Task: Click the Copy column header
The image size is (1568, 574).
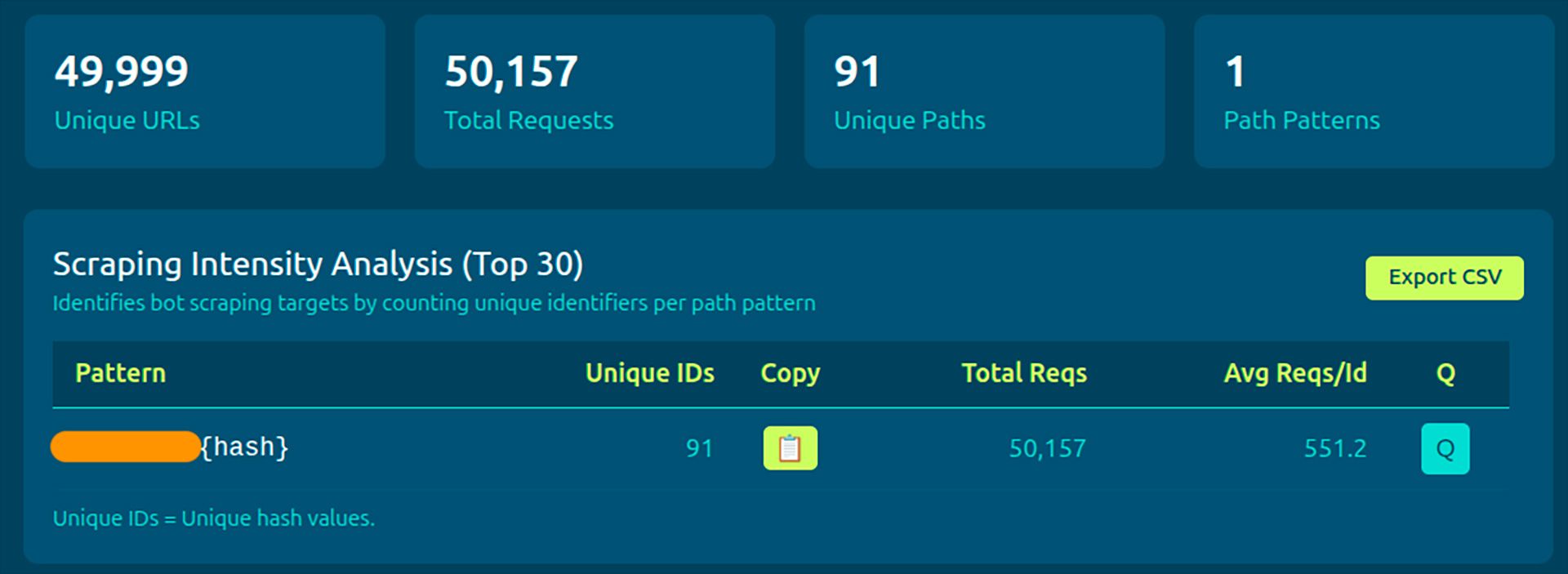Action: point(790,373)
